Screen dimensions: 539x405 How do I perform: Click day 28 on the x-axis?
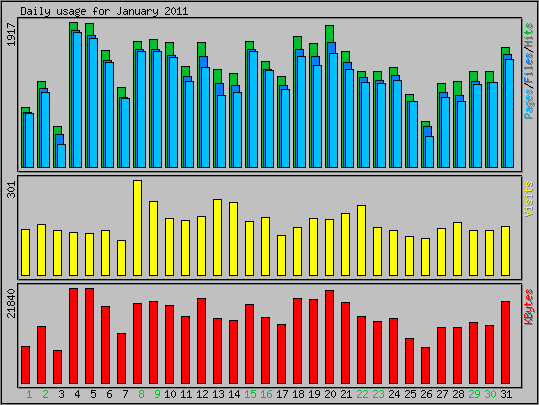click(458, 394)
